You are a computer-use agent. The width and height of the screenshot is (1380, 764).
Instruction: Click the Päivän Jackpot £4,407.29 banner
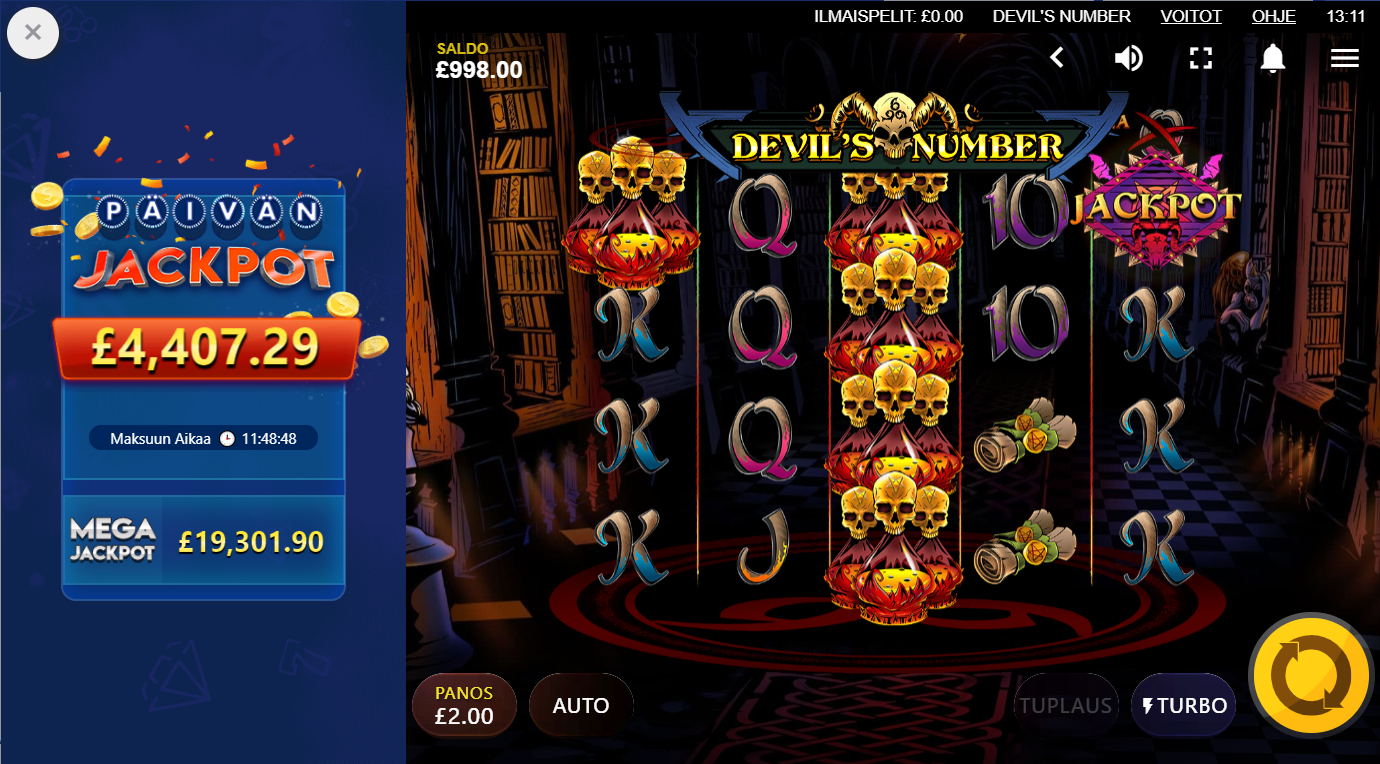coord(205,345)
